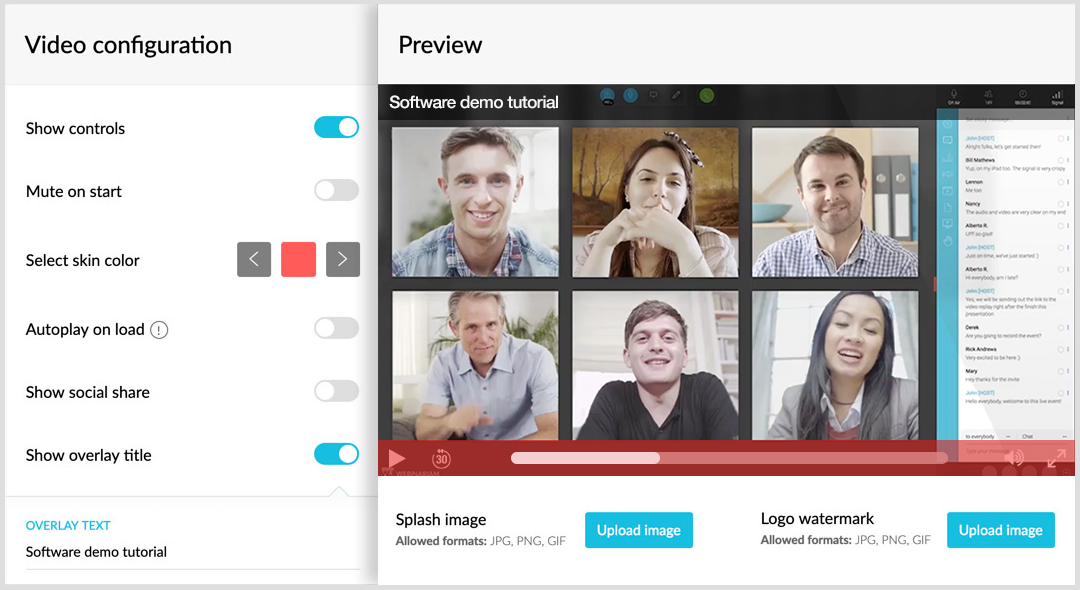
Task: Click the settings gear icon in blue sidebar
Action: (948, 124)
